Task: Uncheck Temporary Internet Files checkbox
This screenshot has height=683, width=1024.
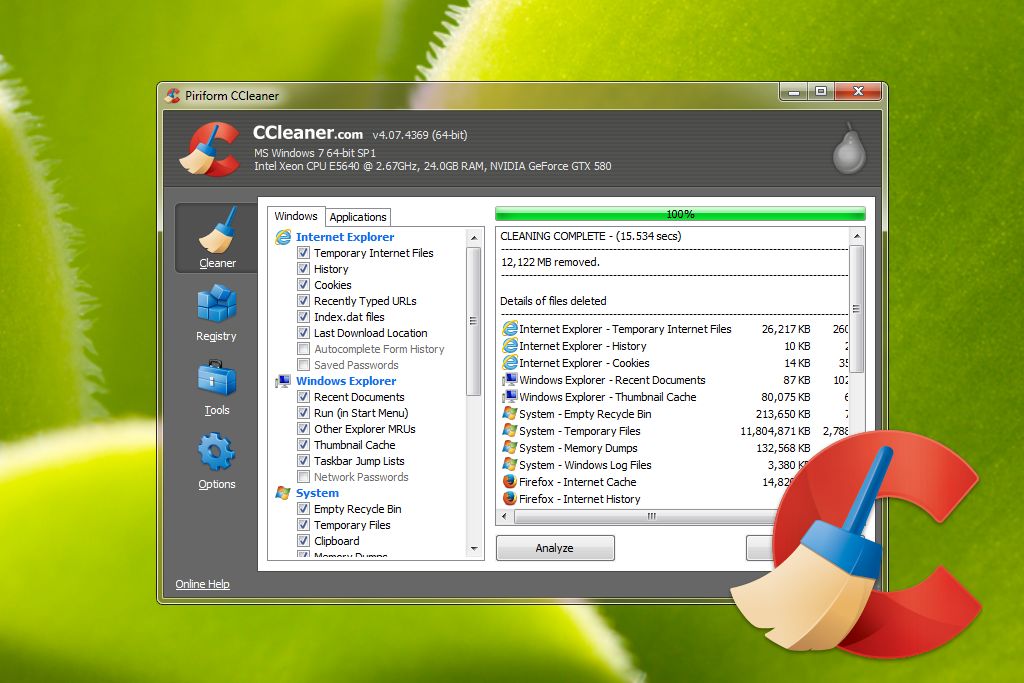Action: 303,253
